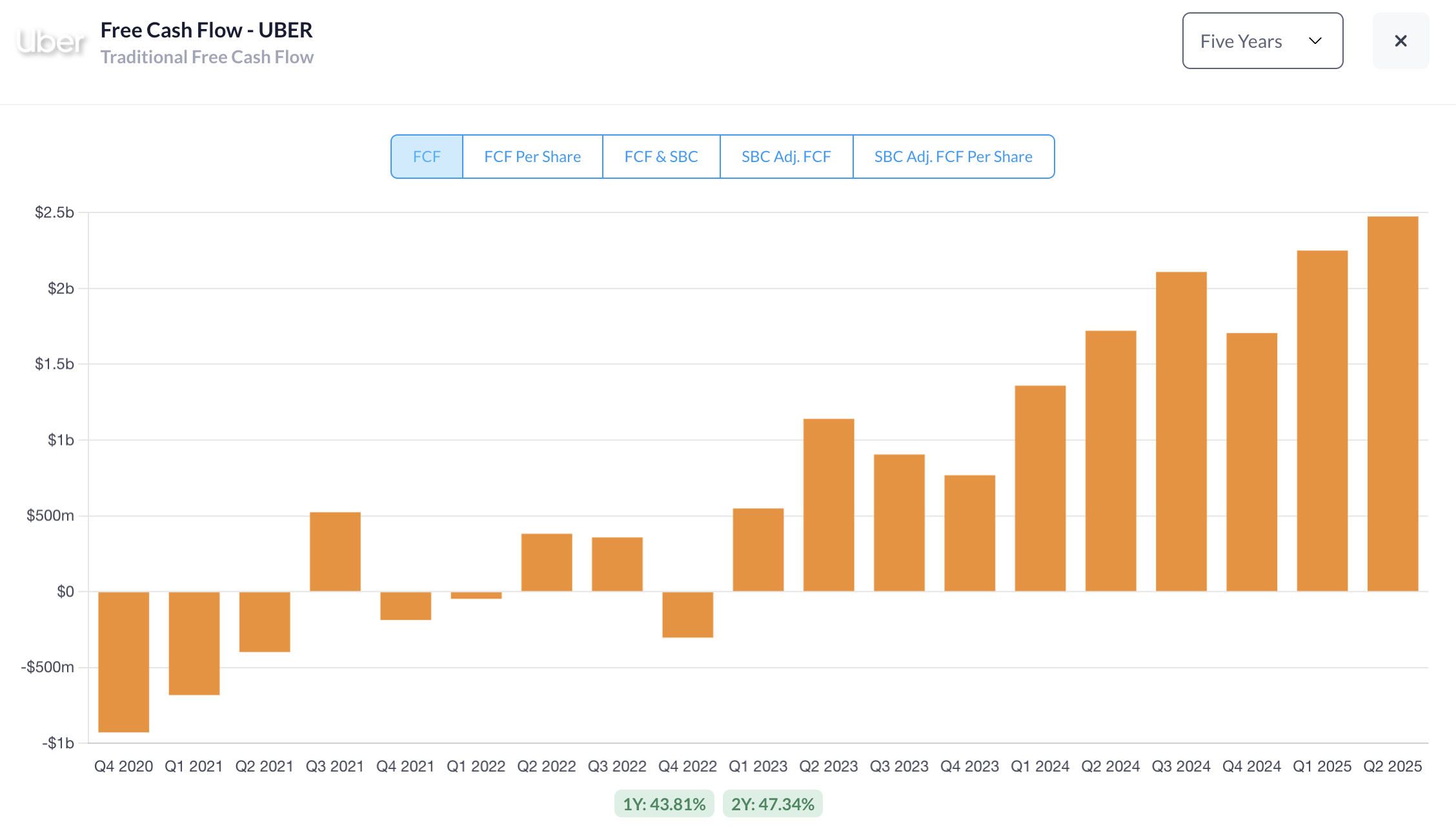
Task: Click the Q1 2025 bar
Action: point(1322,421)
